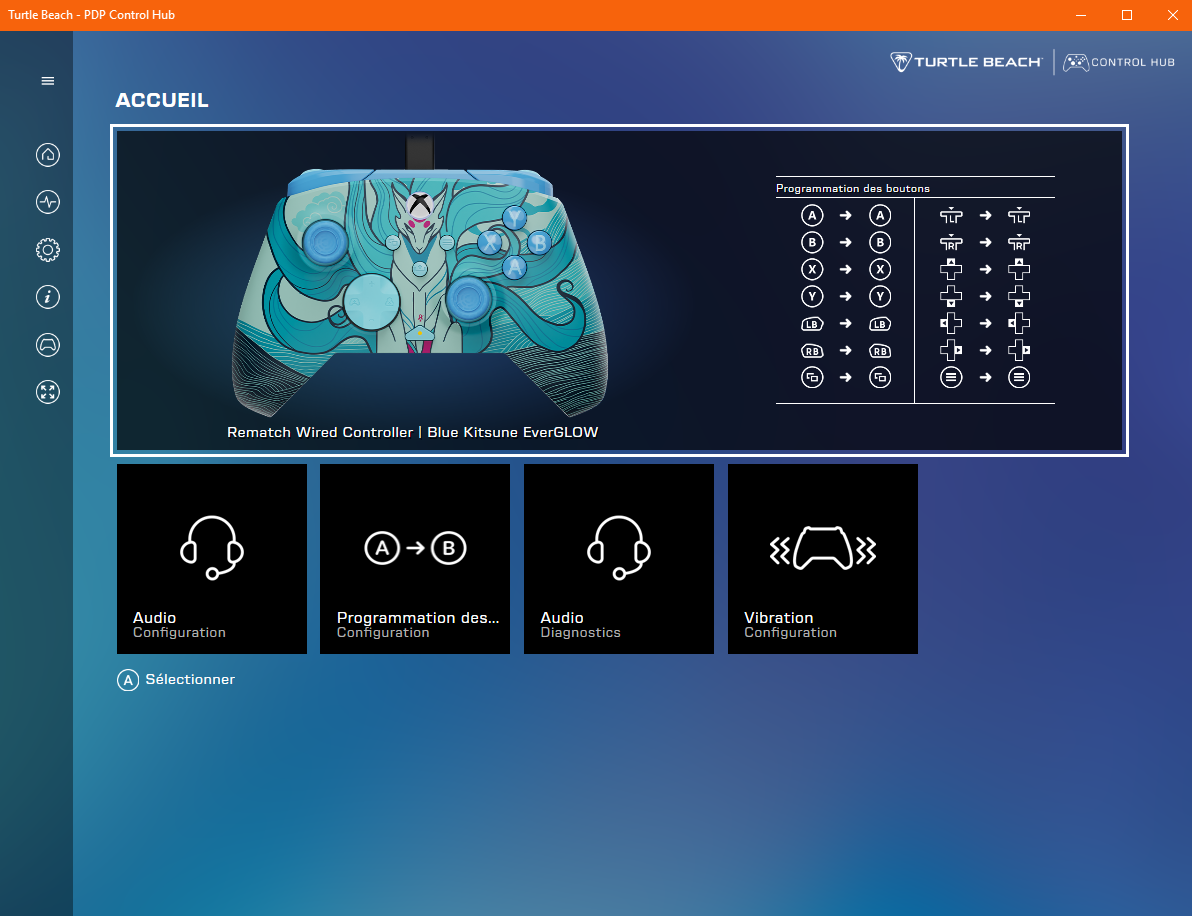Click the Turtle Beach logo

pyautogui.click(x=966, y=62)
